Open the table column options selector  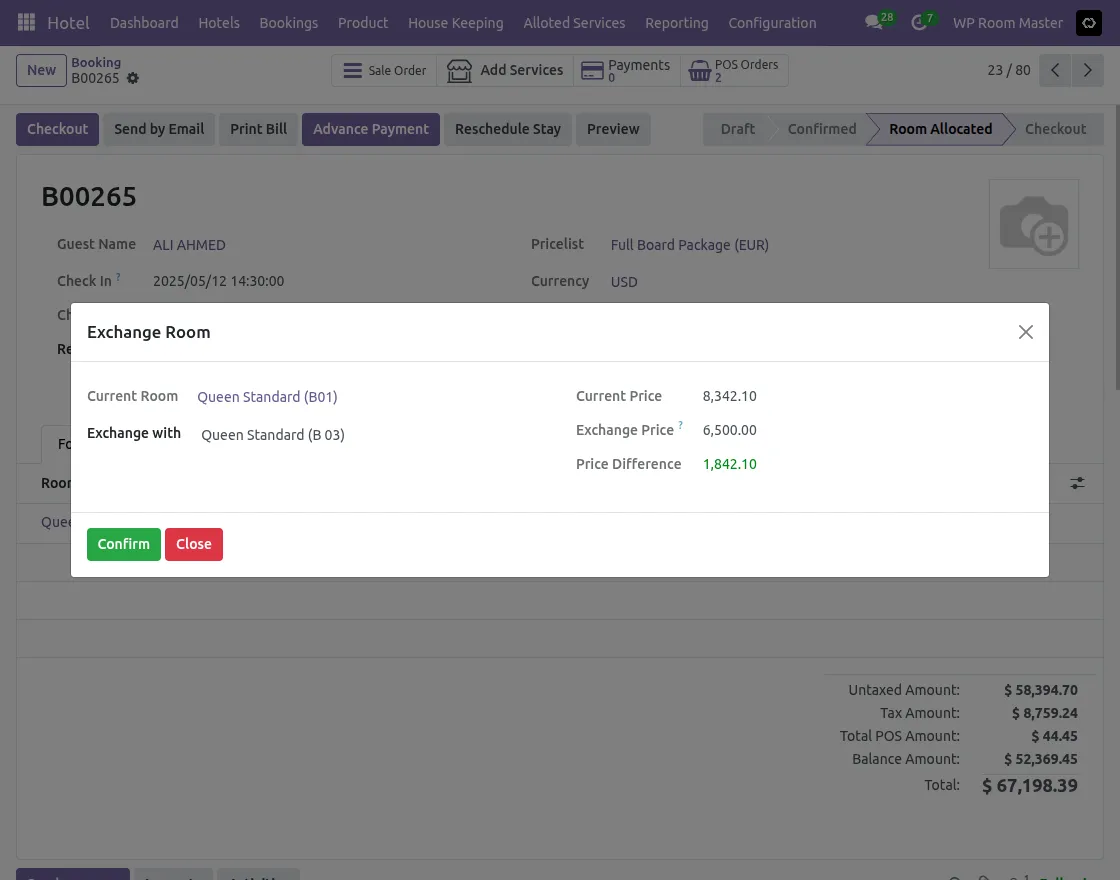1077,483
